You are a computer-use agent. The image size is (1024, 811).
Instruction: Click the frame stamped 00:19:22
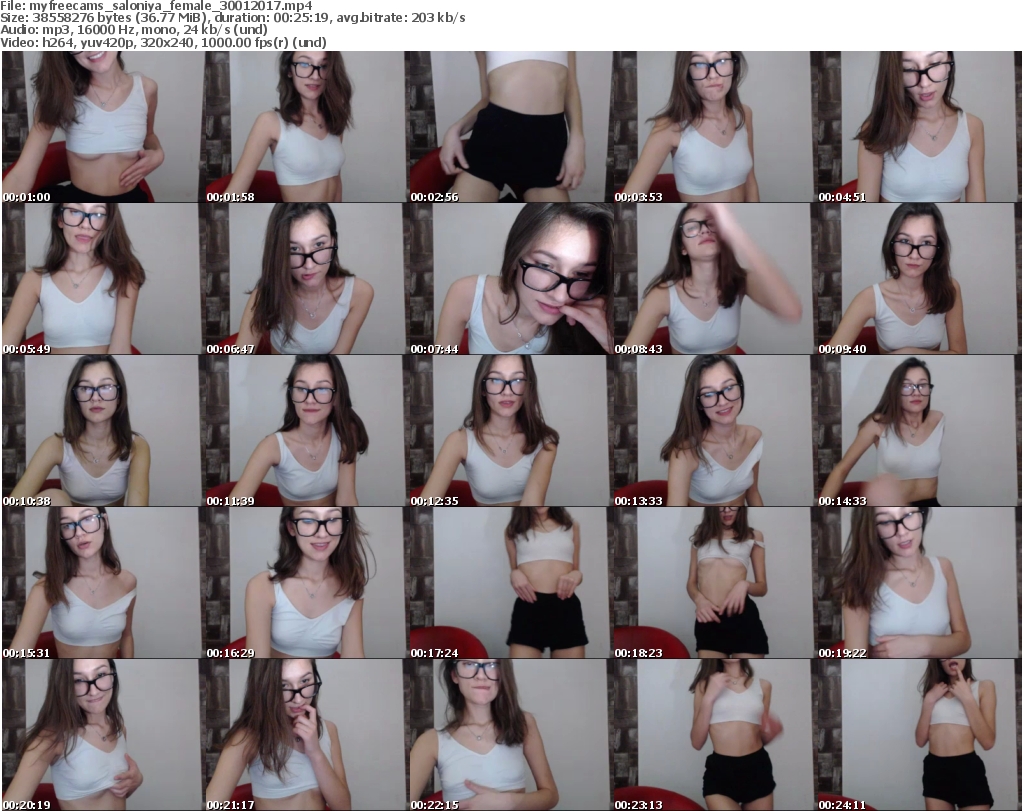point(918,583)
